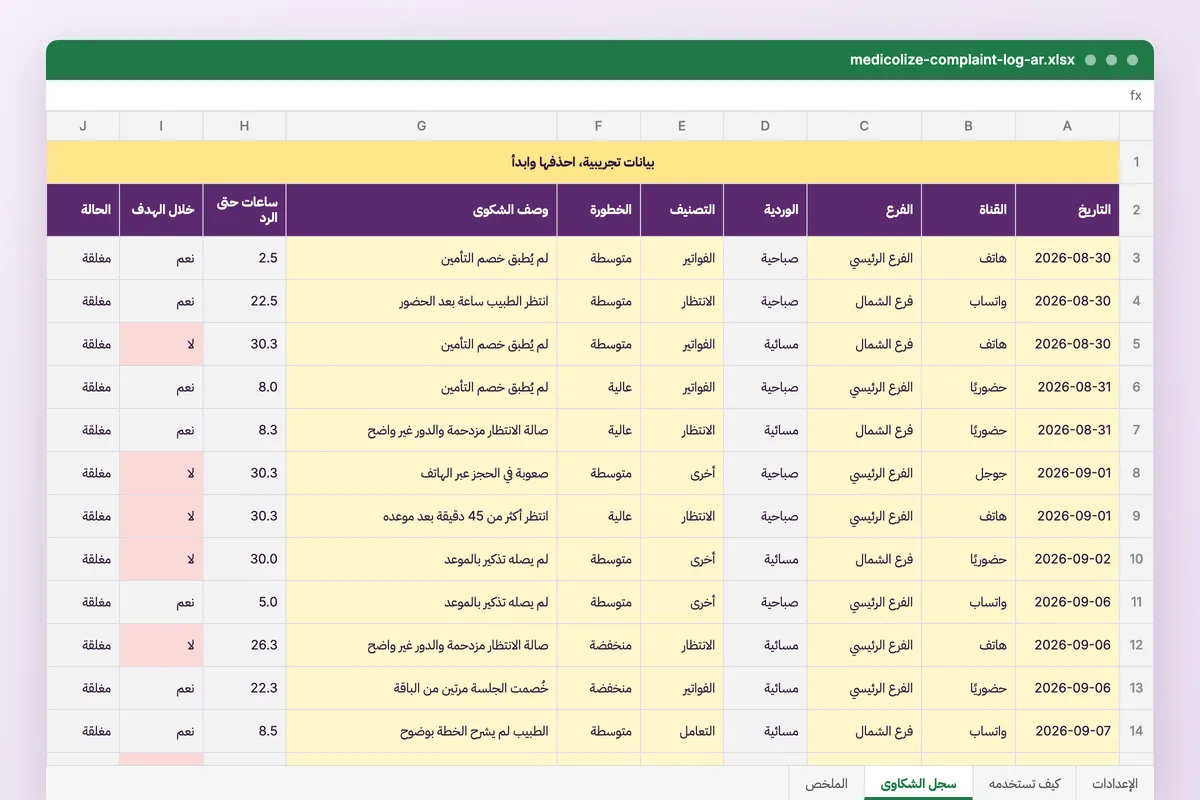Click the جوجل channel cell in row 8
1200x800 pixels.
pos(968,473)
